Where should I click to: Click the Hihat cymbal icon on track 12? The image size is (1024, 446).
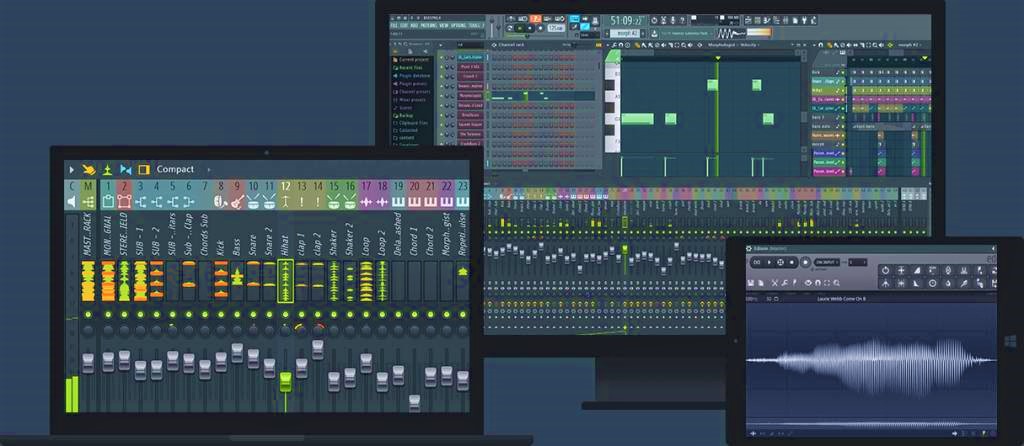tap(285, 202)
